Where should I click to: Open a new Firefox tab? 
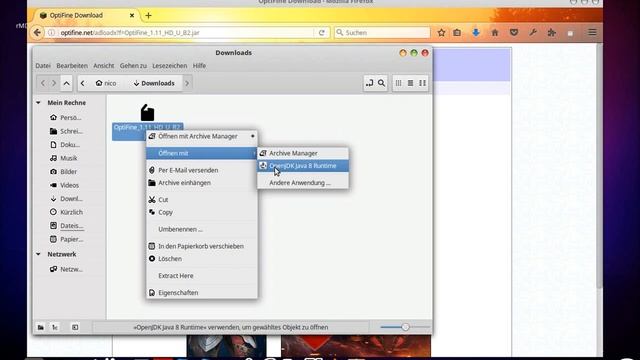click(x=148, y=16)
